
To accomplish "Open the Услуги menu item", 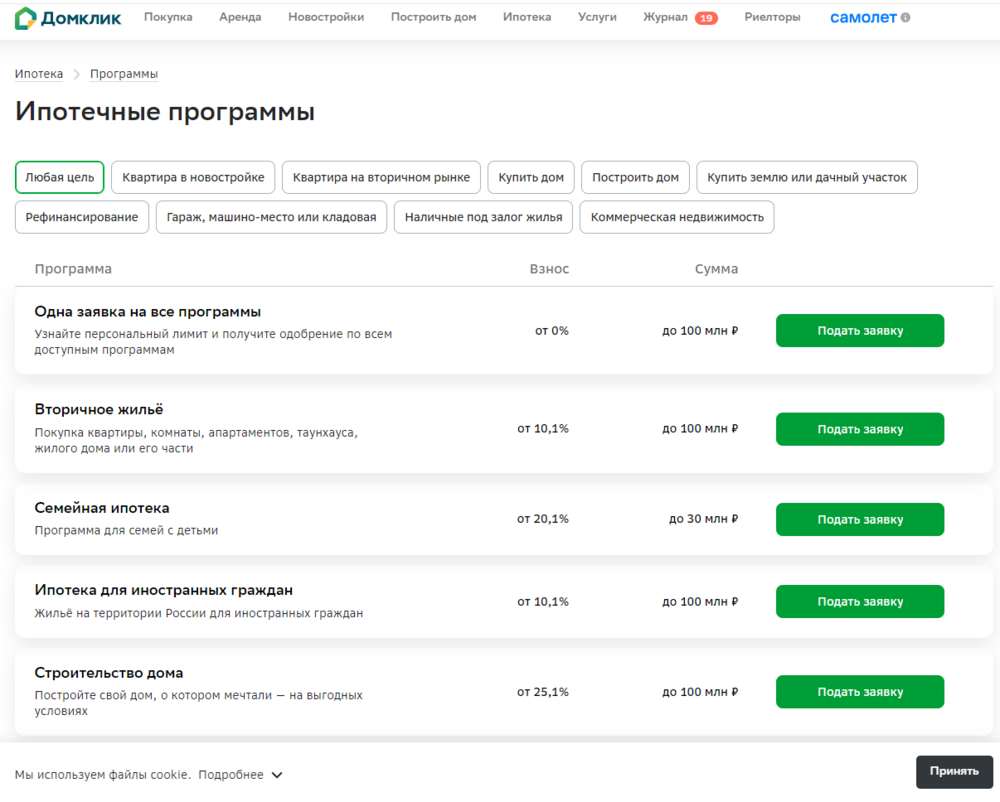I will 597,17.
